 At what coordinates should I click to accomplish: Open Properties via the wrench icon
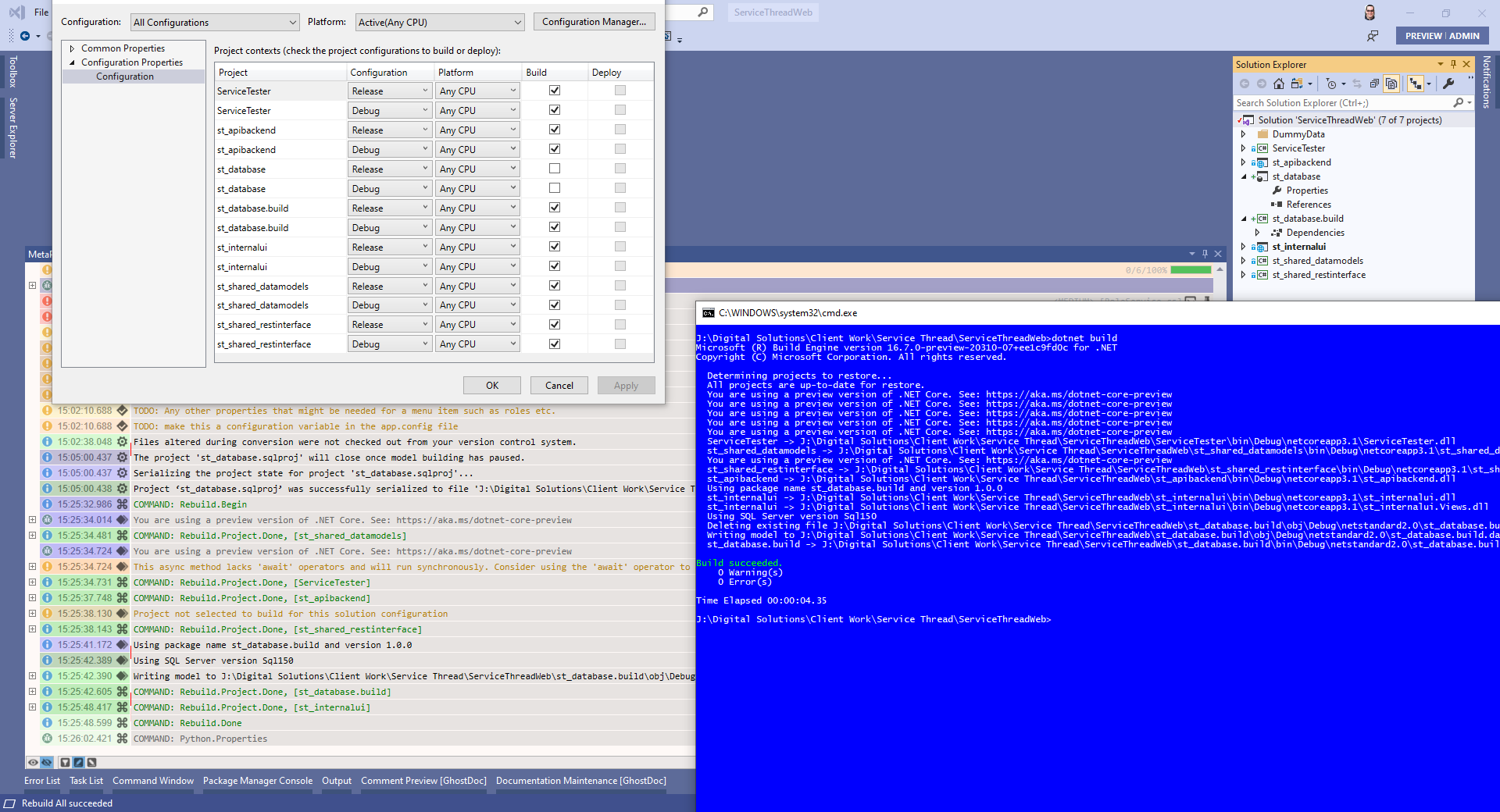click(1449, 84)
